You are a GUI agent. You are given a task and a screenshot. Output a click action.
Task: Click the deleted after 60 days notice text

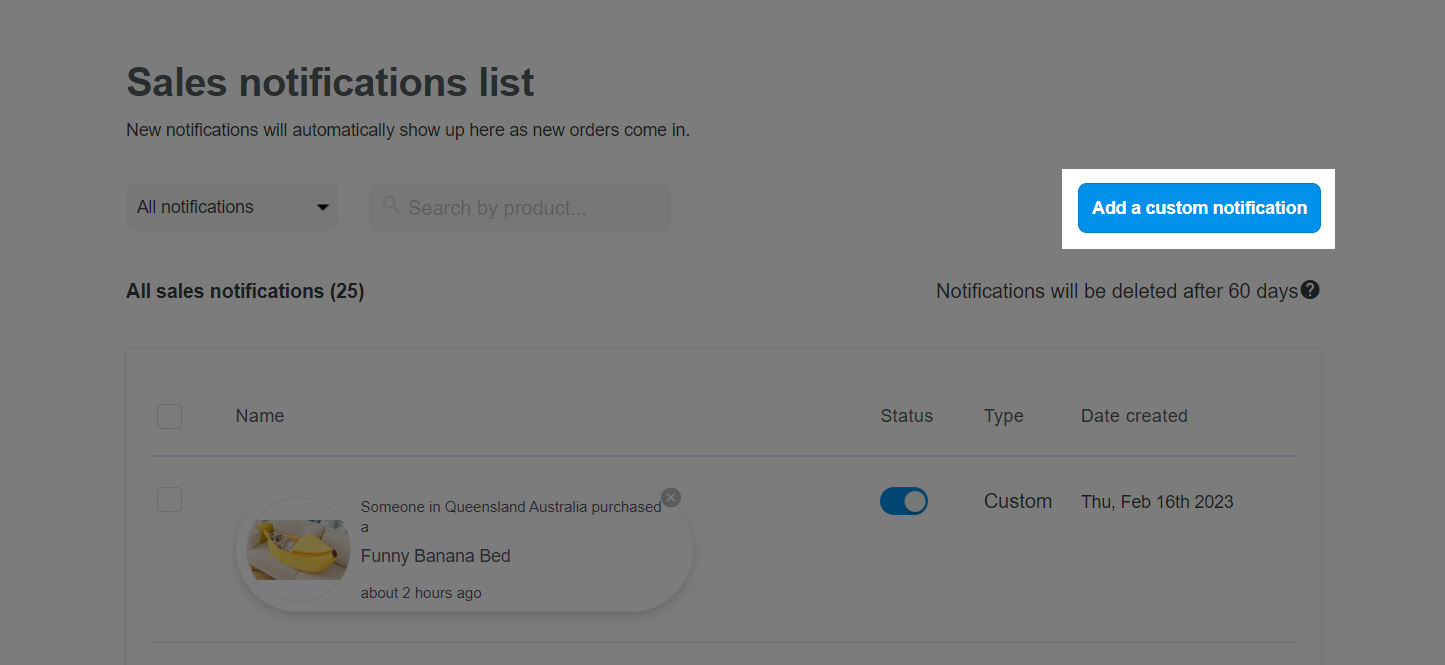pos(1117,291)
